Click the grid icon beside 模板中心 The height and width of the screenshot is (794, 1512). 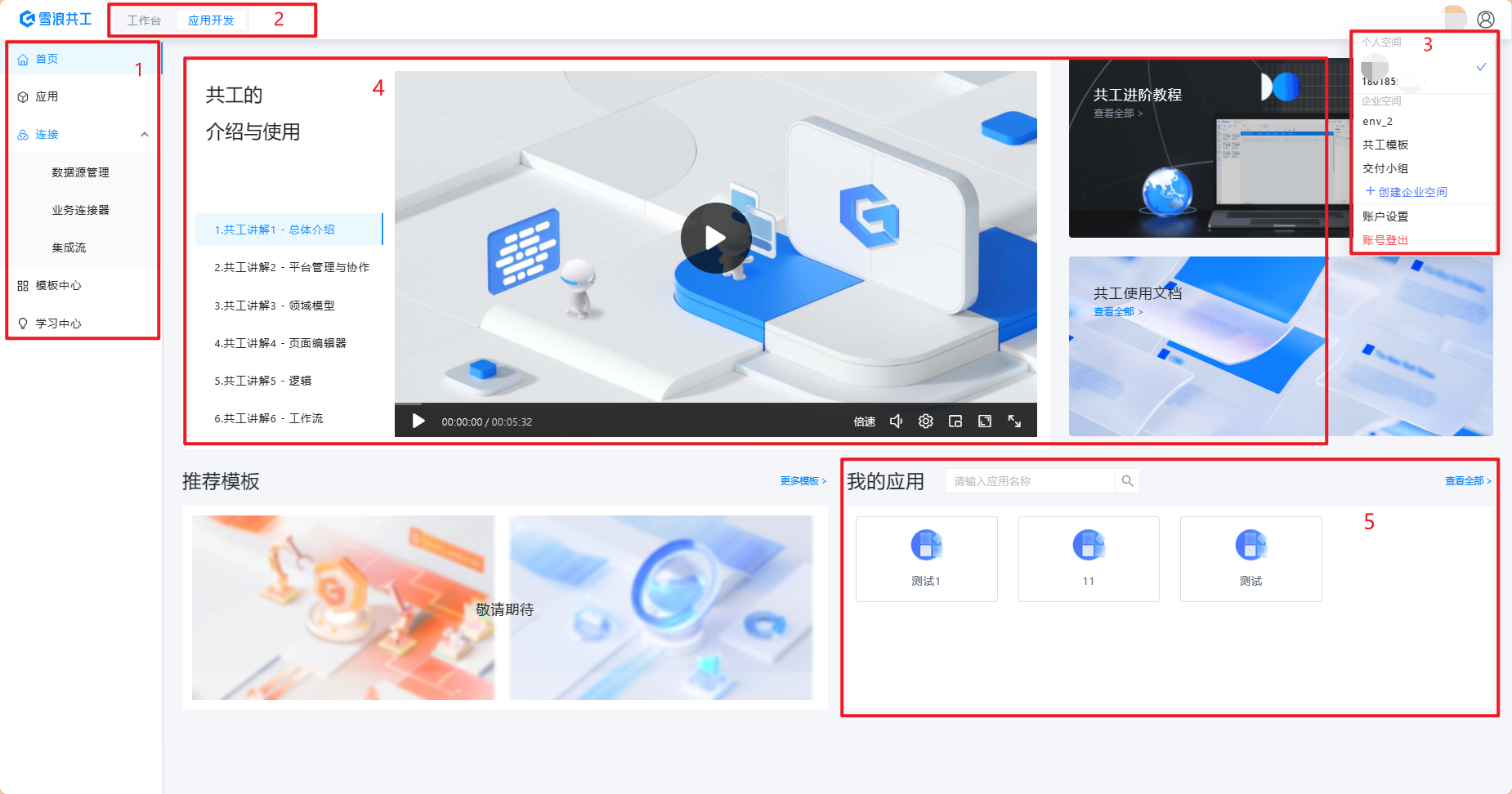pyautogui.click(x=23, y=286)
